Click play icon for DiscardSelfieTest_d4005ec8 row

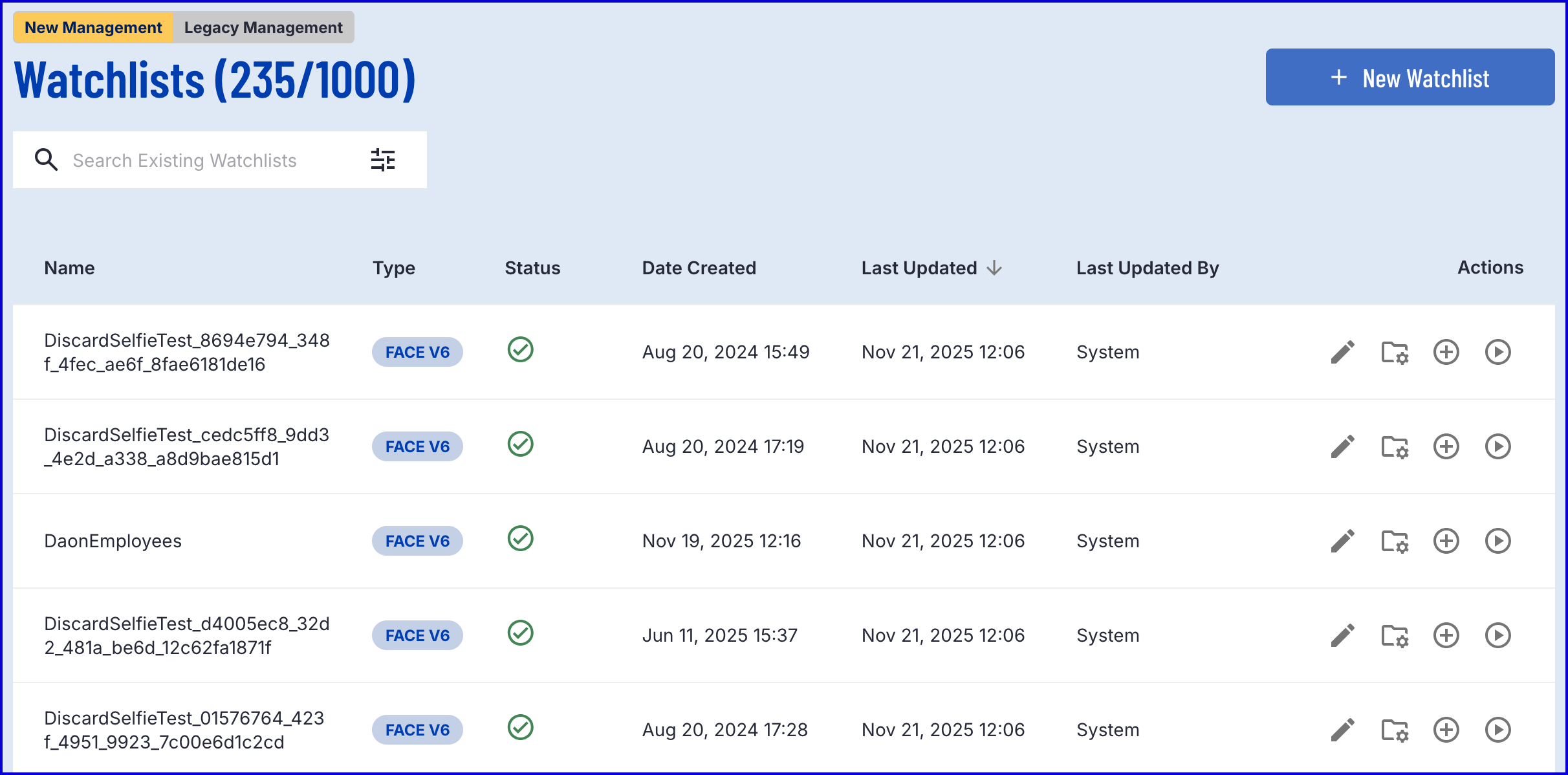[1497, 635]
